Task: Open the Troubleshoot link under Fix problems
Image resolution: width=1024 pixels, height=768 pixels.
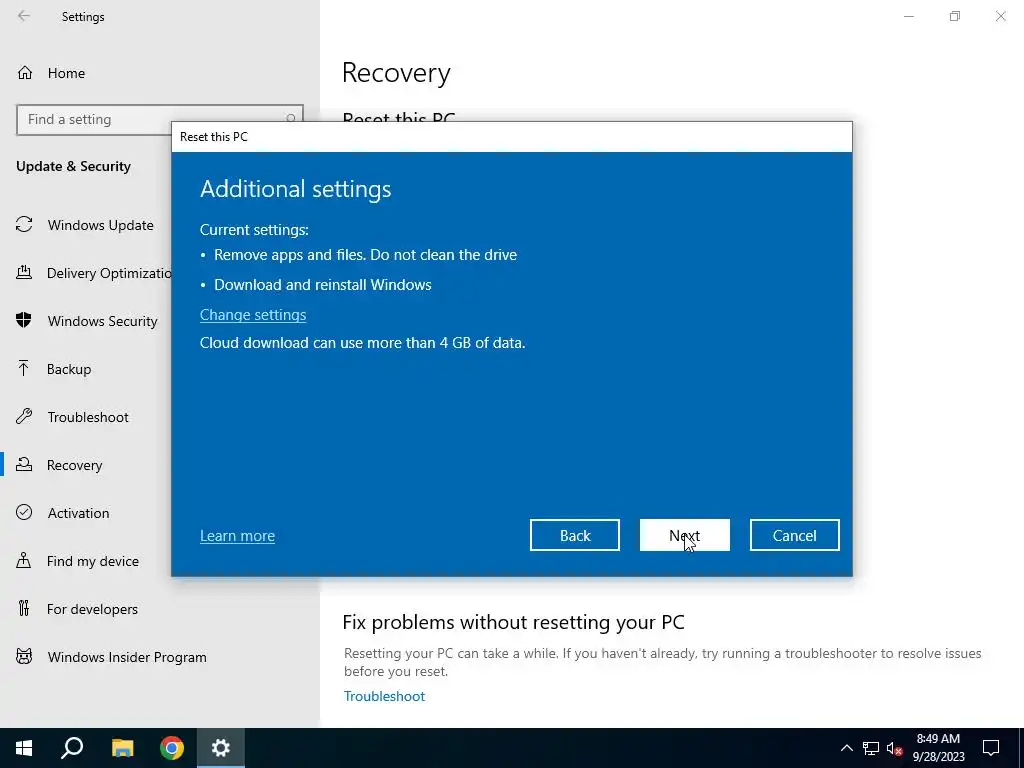Action: [x=384, y=696]
